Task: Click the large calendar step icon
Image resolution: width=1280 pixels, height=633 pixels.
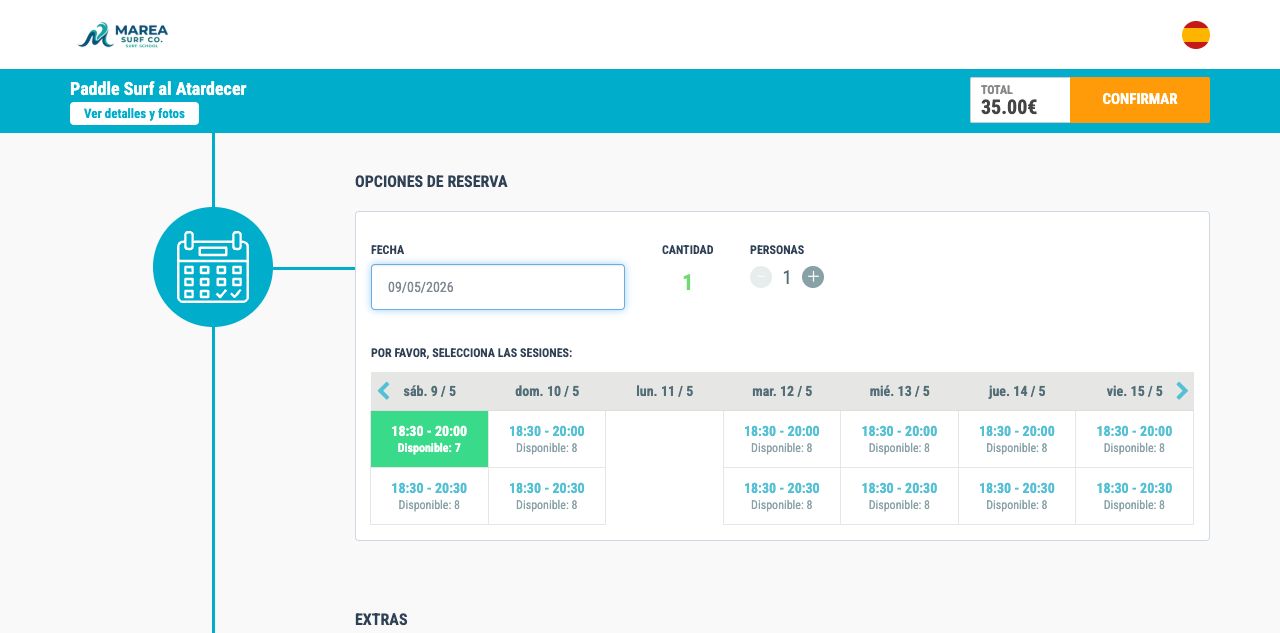Action: click(x=213, y=267)
